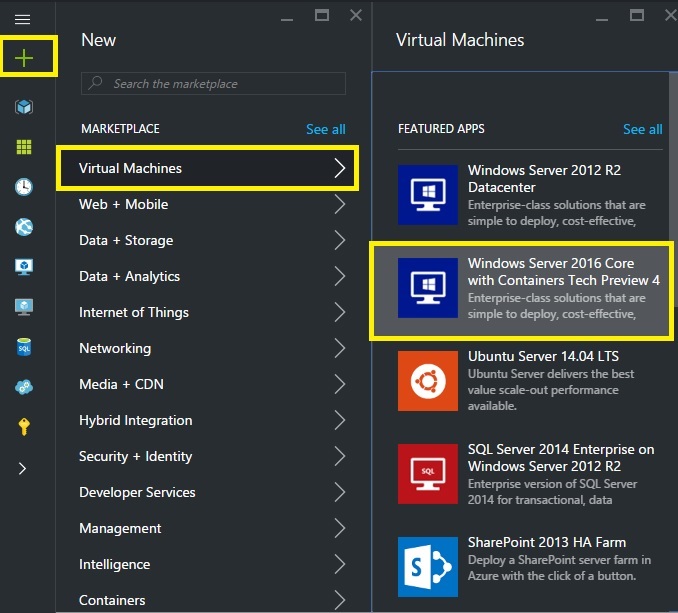Click the clock icon in the sidebar

pos(23,187)
